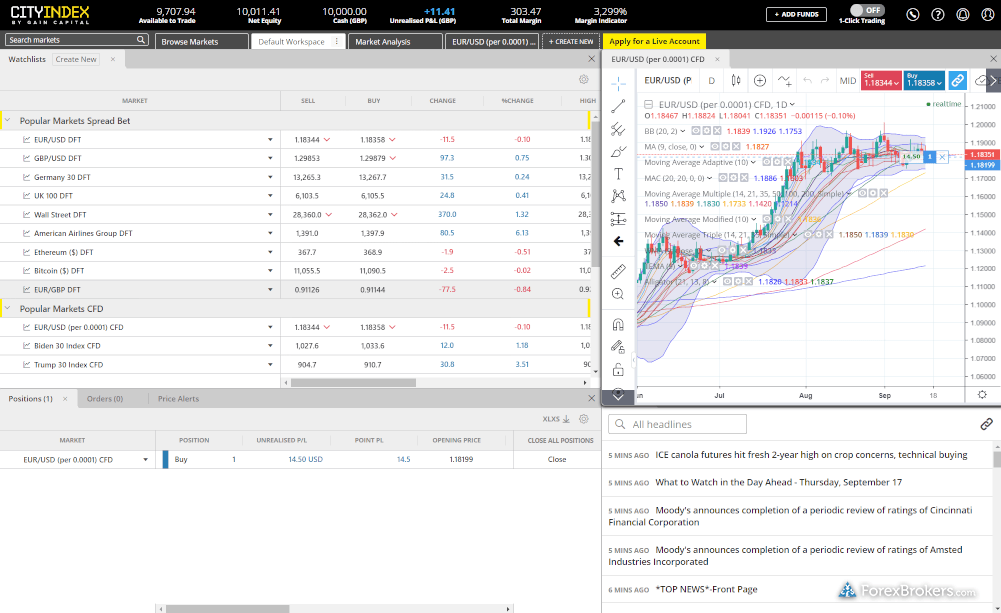
Task: Select the chart patterns tool
Action: pos(618,196)
